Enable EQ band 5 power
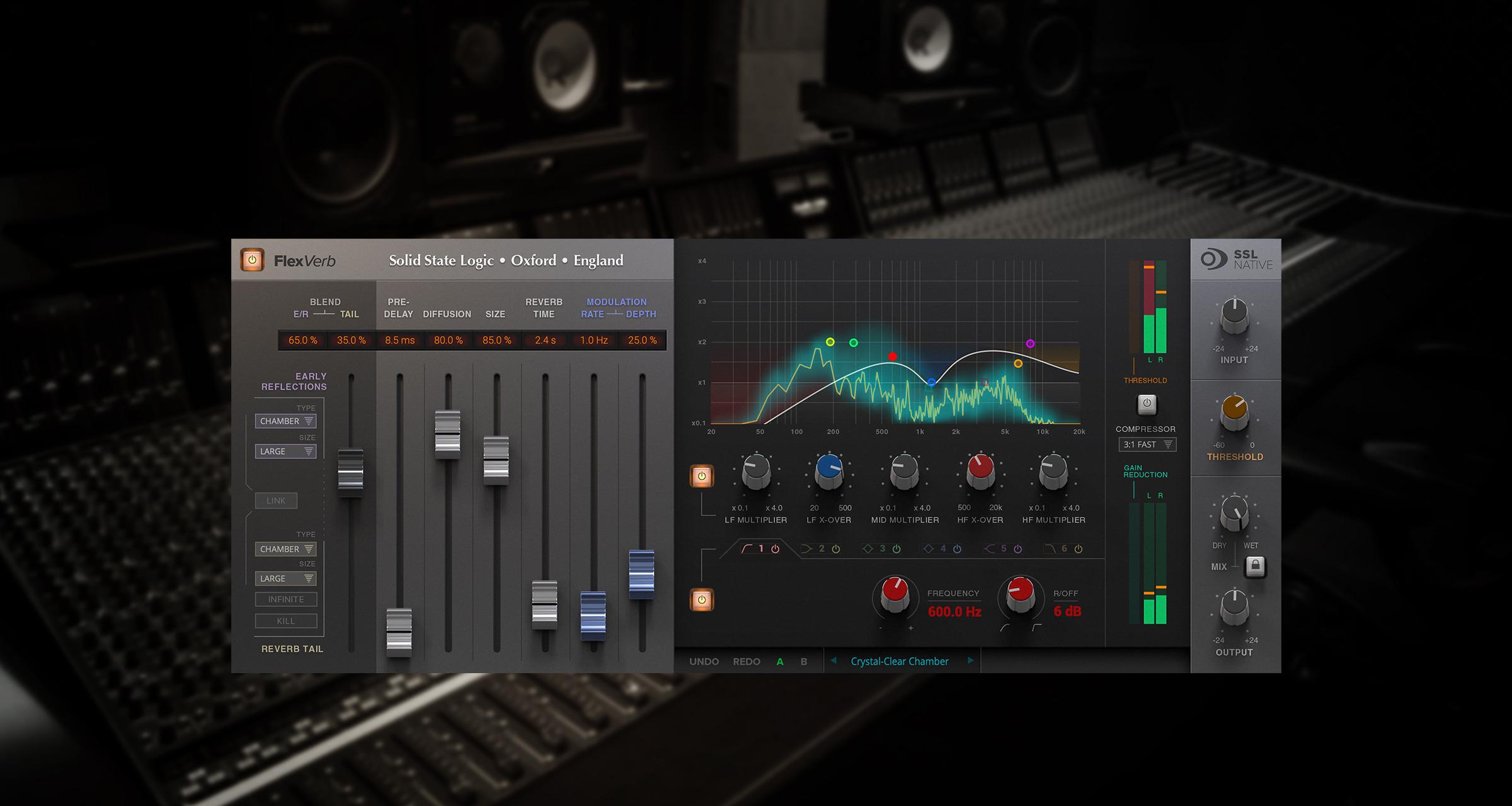1512x806 pixels. pos(1017,549)
